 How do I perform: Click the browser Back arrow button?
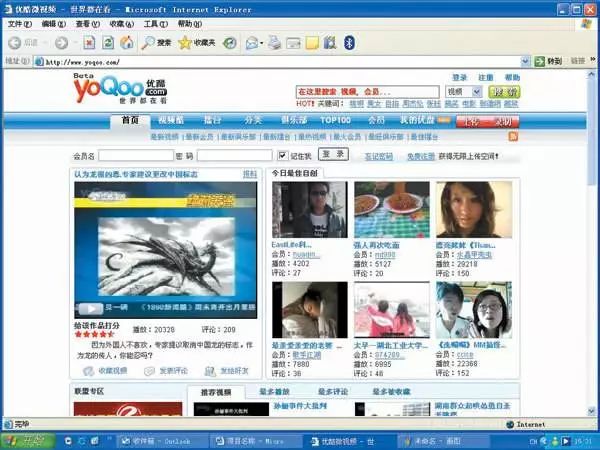tap(15, 43)
